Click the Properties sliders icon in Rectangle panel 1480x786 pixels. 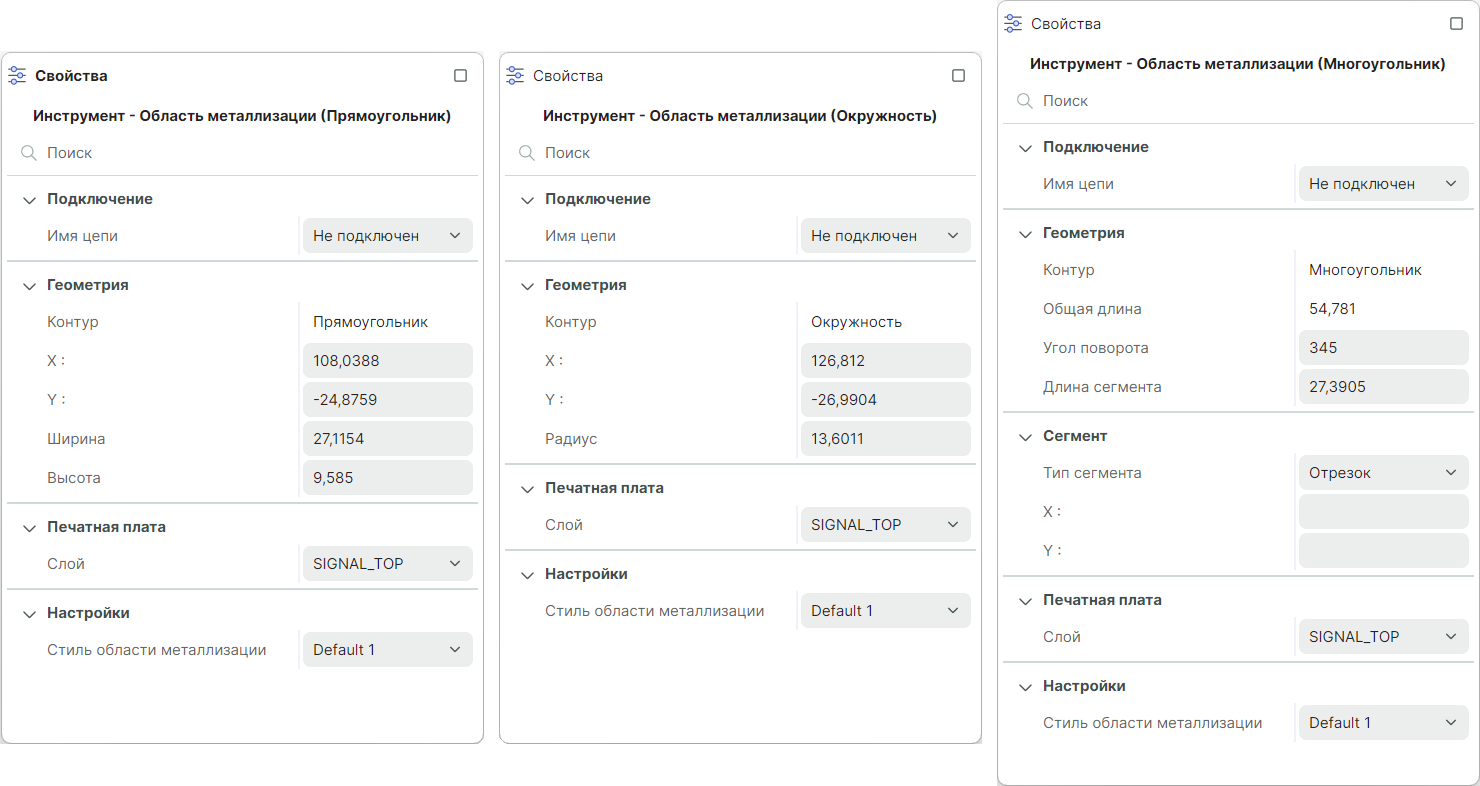17,76
